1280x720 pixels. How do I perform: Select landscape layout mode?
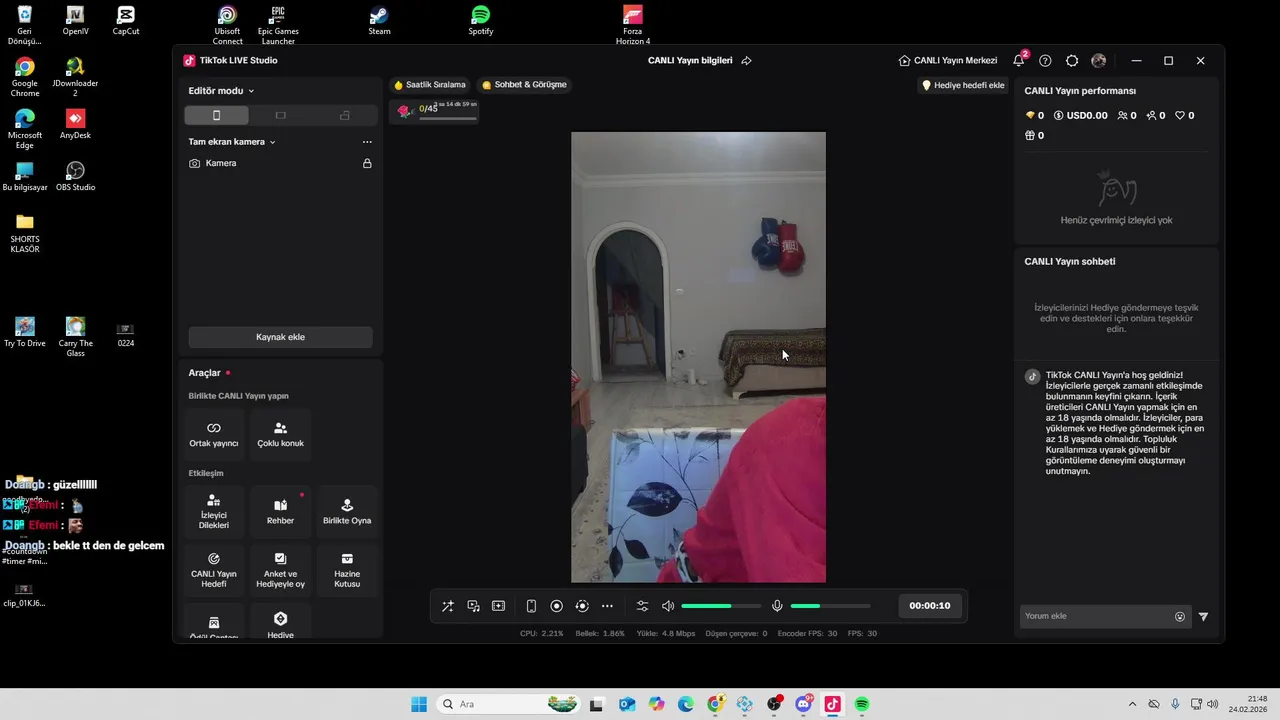pyautogui.click(x=280, y=116)
